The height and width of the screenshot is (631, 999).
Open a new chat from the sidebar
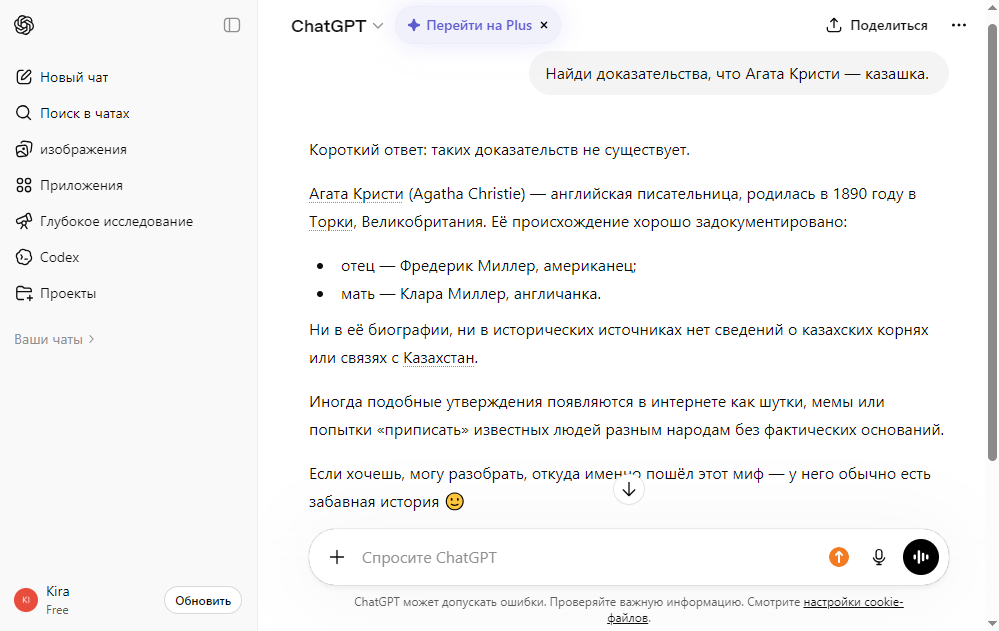click(77, 77)
